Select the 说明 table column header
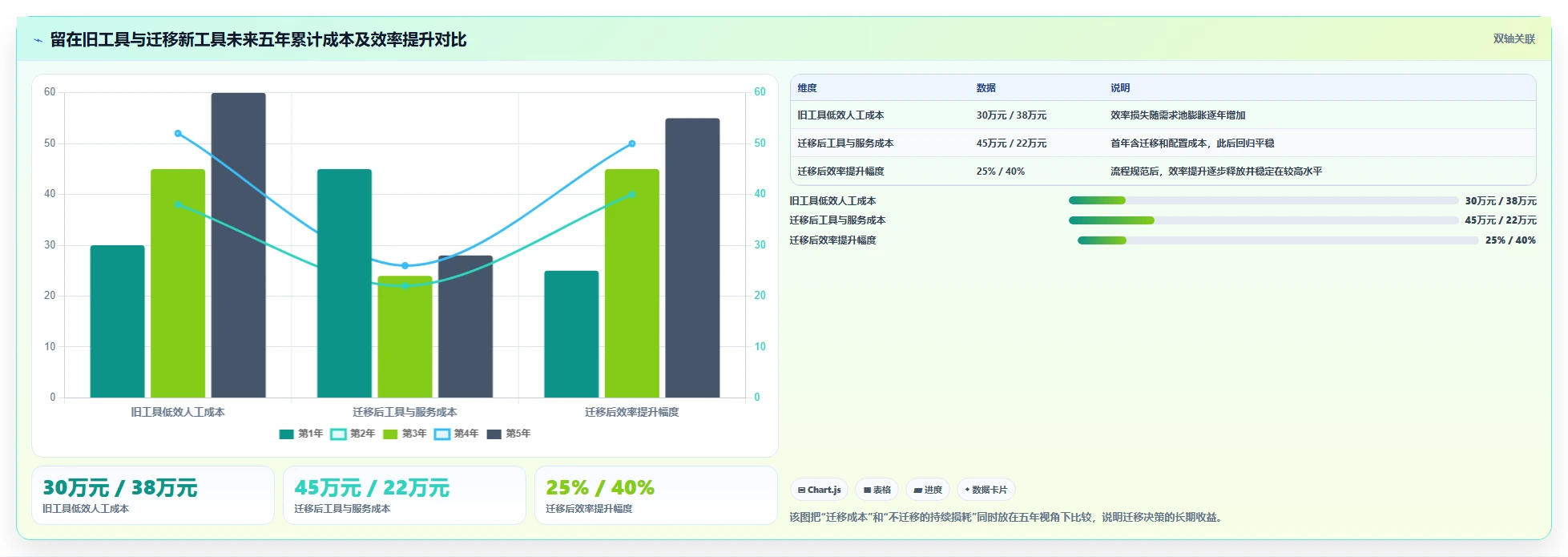Viewport: 1568px width, 557px height. [x=1119, y=88]
